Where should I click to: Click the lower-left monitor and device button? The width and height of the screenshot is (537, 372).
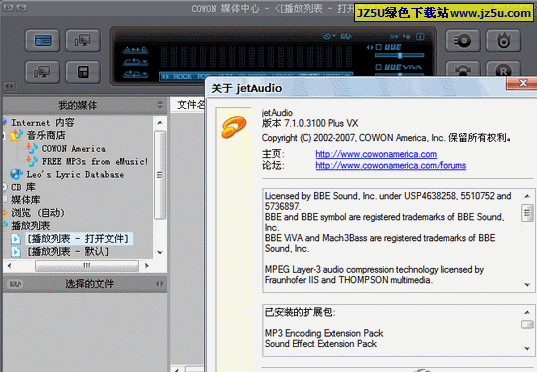click(x=42, y=72)
